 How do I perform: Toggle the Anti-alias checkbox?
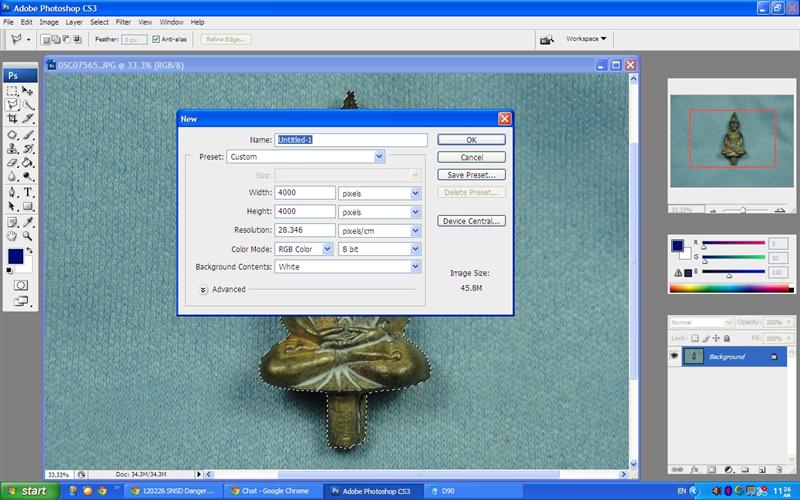(x=156, y=39)
